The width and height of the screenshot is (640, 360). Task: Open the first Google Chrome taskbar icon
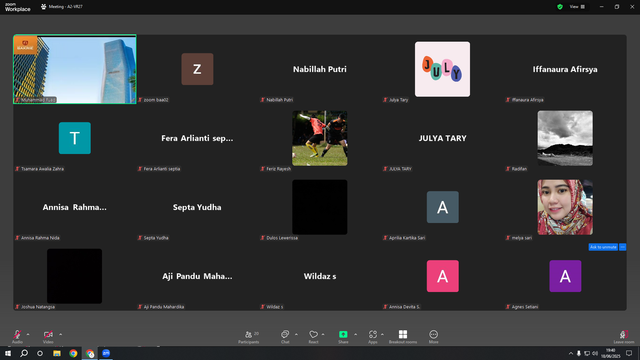(x=73, y=353)
